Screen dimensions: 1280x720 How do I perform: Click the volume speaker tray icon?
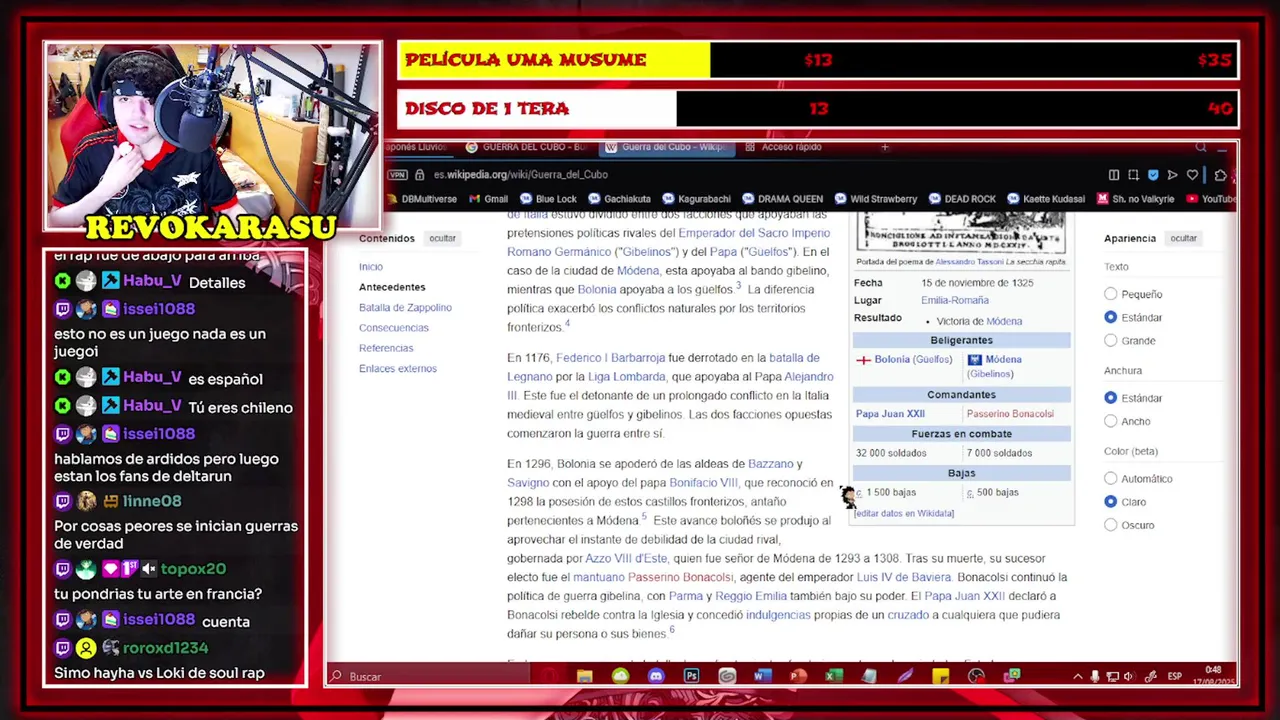1128,677
